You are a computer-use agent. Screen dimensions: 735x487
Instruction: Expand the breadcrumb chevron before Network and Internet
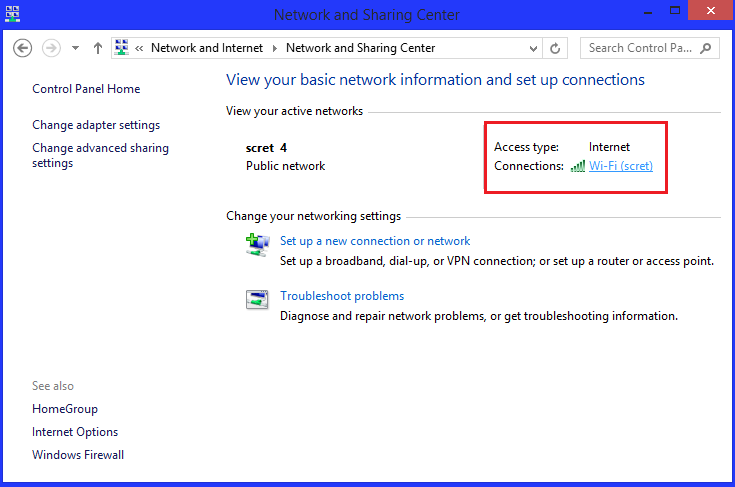coord(139,48)
